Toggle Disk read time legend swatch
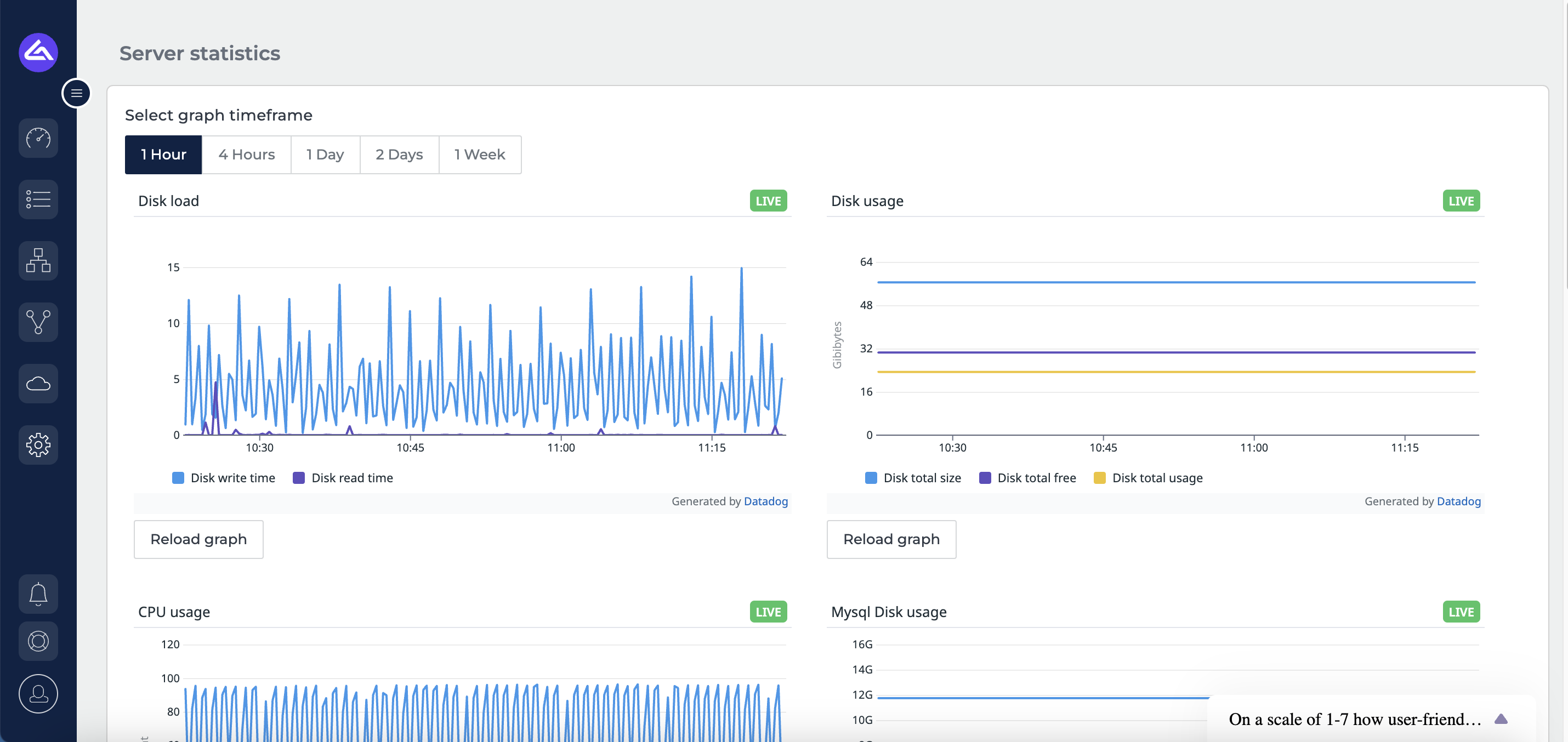Screen dimensions: 1568x742 [299, 477]
